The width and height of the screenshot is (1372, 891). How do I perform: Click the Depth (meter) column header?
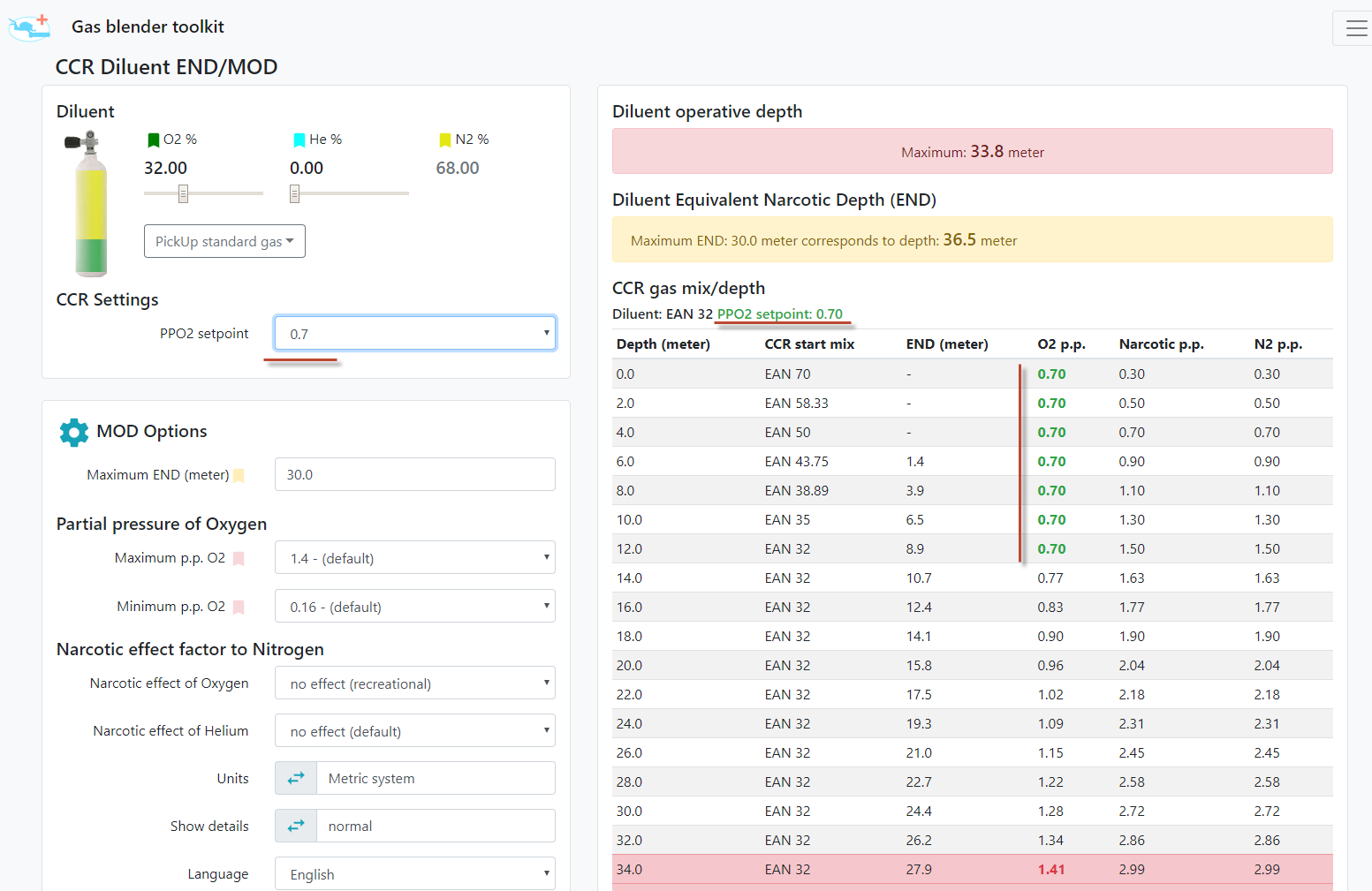click(663, 344)
